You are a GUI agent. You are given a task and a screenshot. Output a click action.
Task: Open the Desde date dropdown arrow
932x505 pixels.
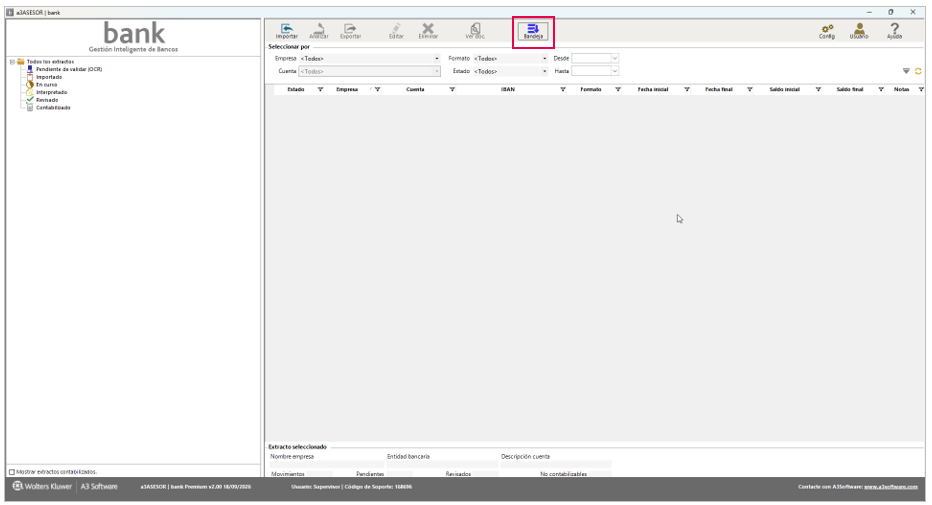pyautogui.click(x=615, y=59)
